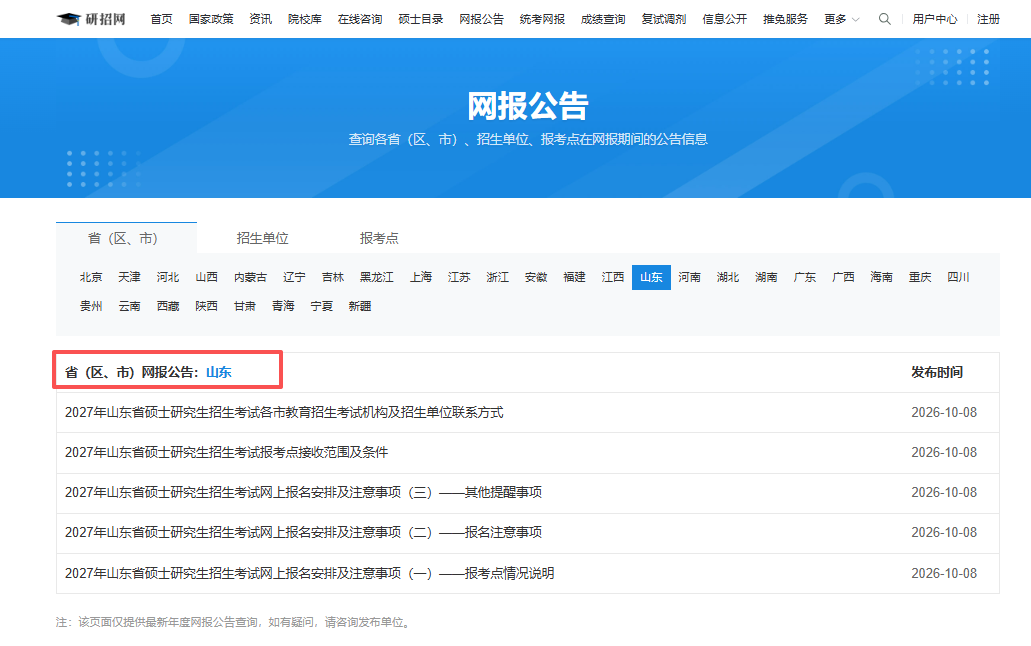Open 统考网报 navigation item
1031x646 pixels.
tap(542, 19)
